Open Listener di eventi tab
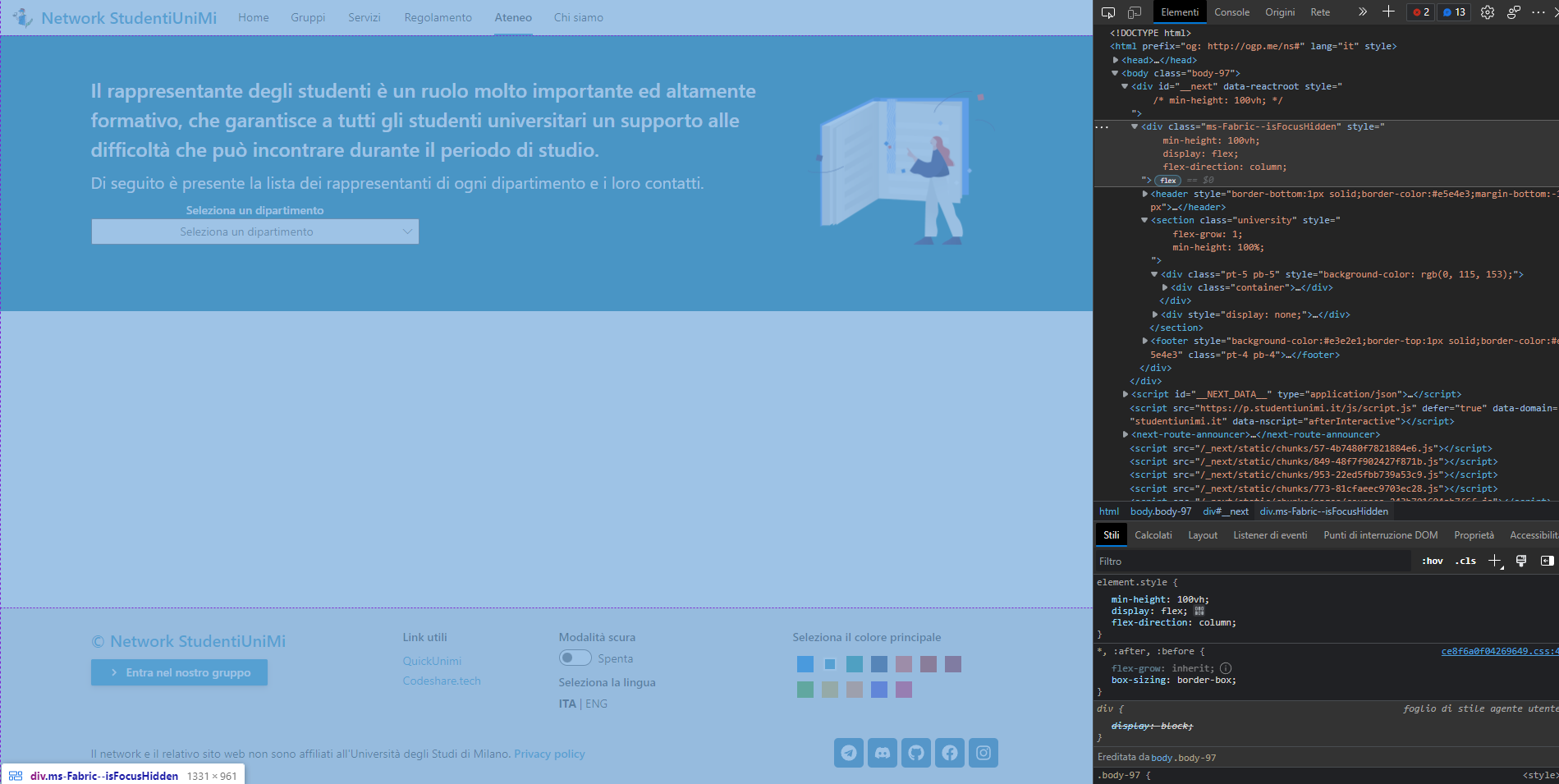This screenshot has width=1559, height=784. click(1270, 535)
